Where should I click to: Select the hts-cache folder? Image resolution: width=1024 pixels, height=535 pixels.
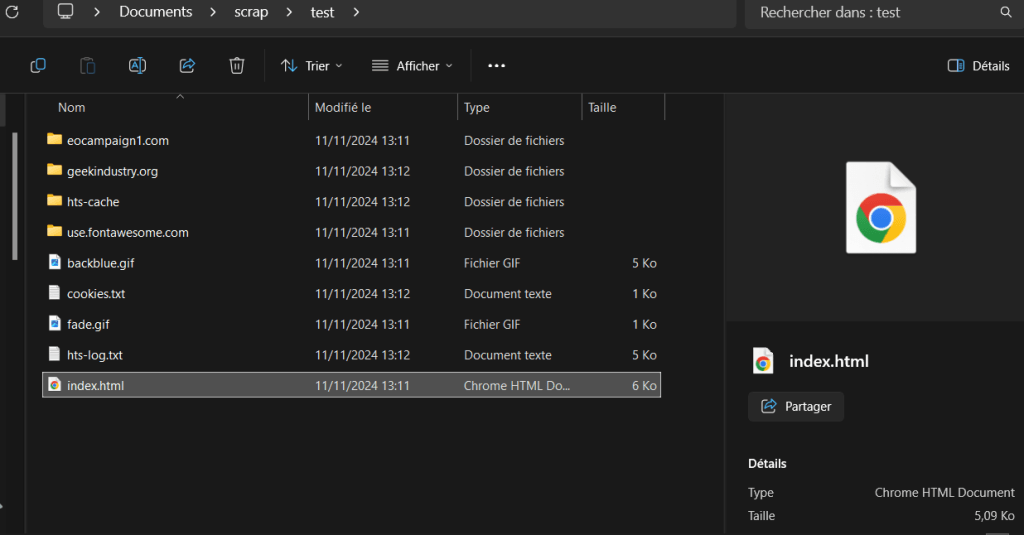pyautogui.click(x=93, y=202)
